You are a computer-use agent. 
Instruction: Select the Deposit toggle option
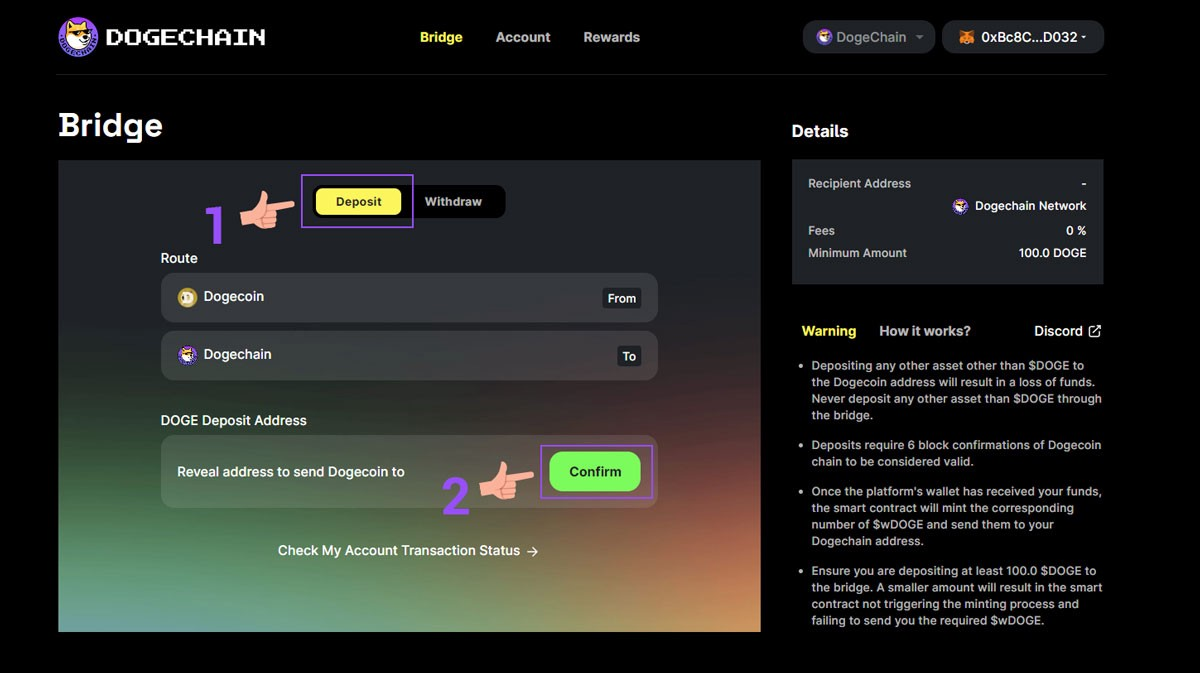[359, 202]
